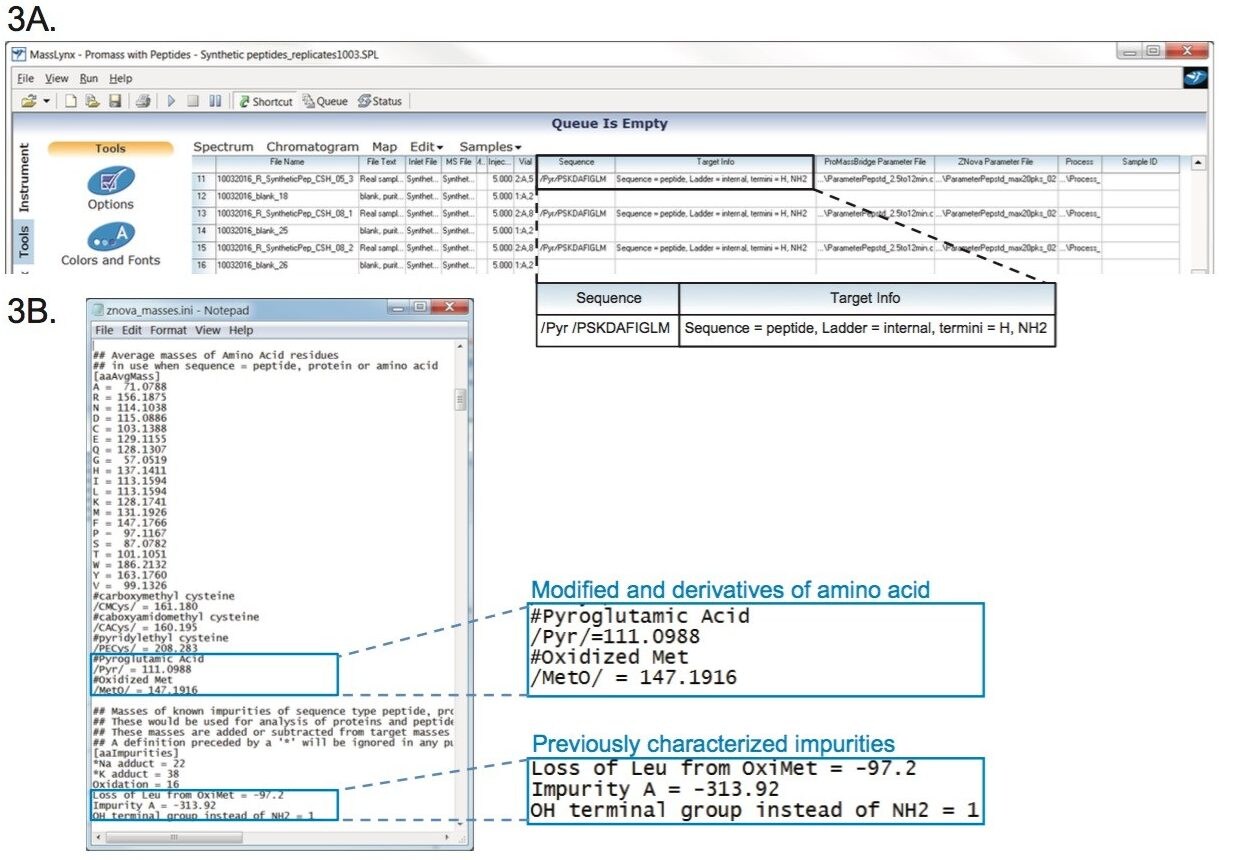This screenshot has width=1233, height=860.
Task: Maximize the znova_masses.ini Notepad window
Action: [x=421, y=308]
